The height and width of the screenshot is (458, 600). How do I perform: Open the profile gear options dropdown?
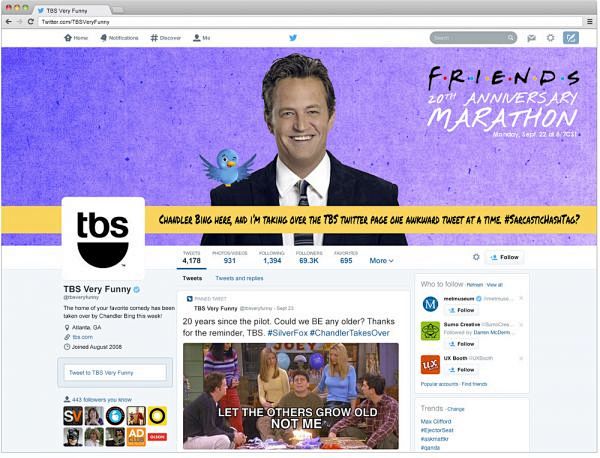click(476, 257)
